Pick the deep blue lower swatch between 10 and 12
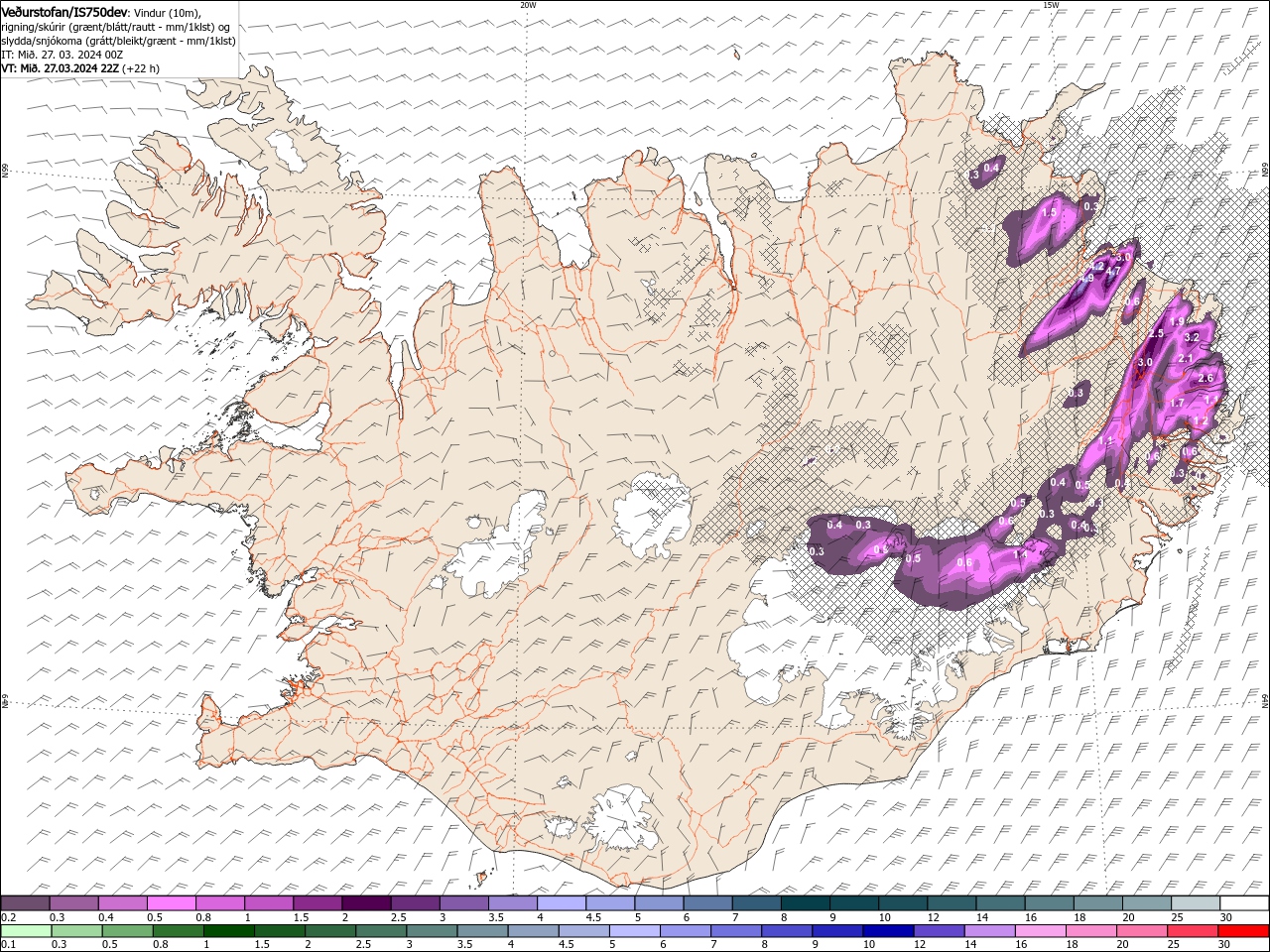 click(887, 931)
